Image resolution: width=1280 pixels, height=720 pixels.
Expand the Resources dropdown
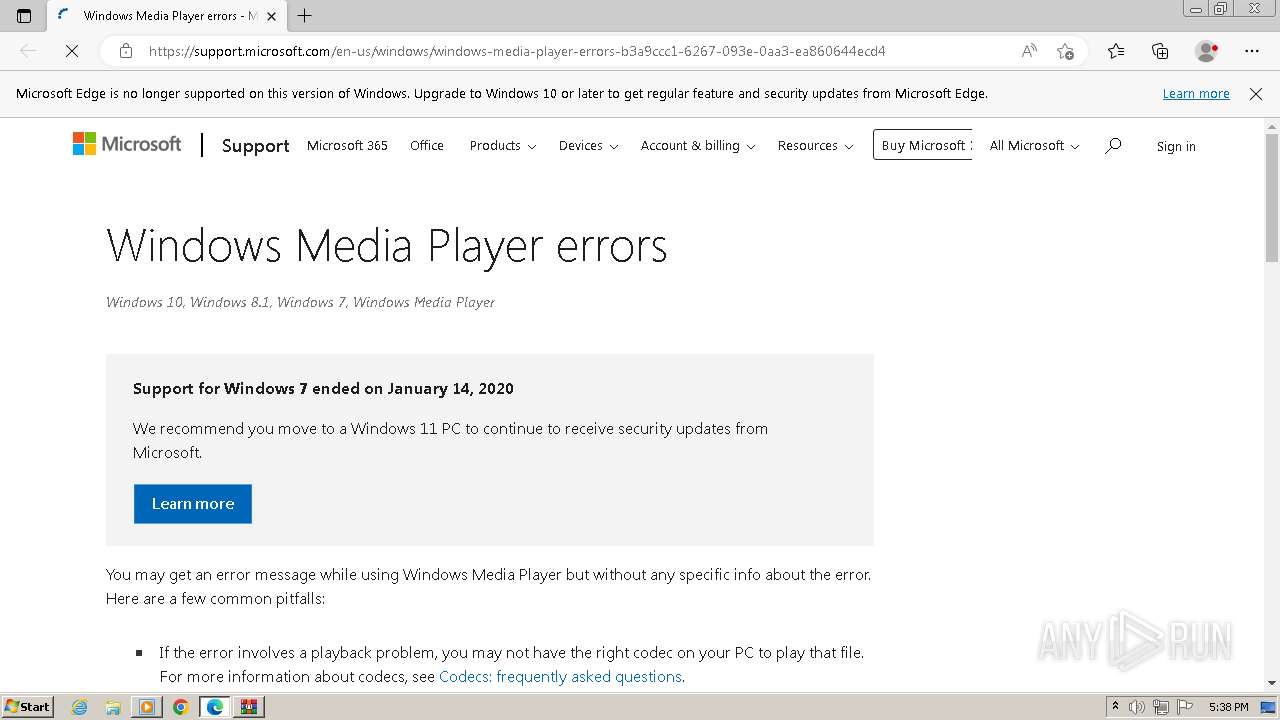tap(815, 146)
